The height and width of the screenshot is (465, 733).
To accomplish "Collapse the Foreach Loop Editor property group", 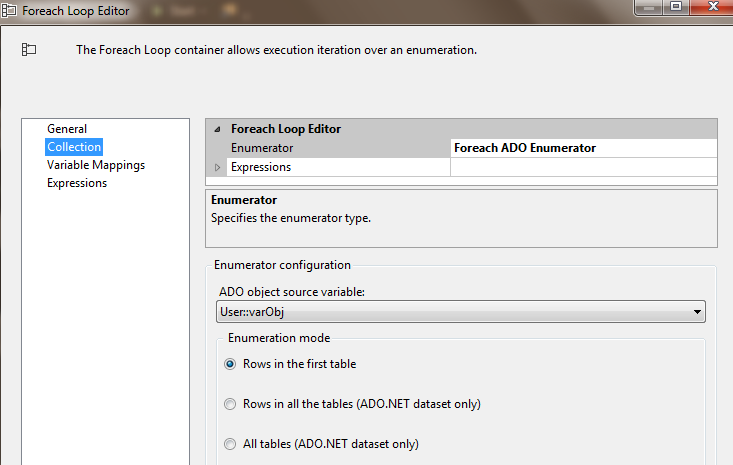I will tap(218, 129).
